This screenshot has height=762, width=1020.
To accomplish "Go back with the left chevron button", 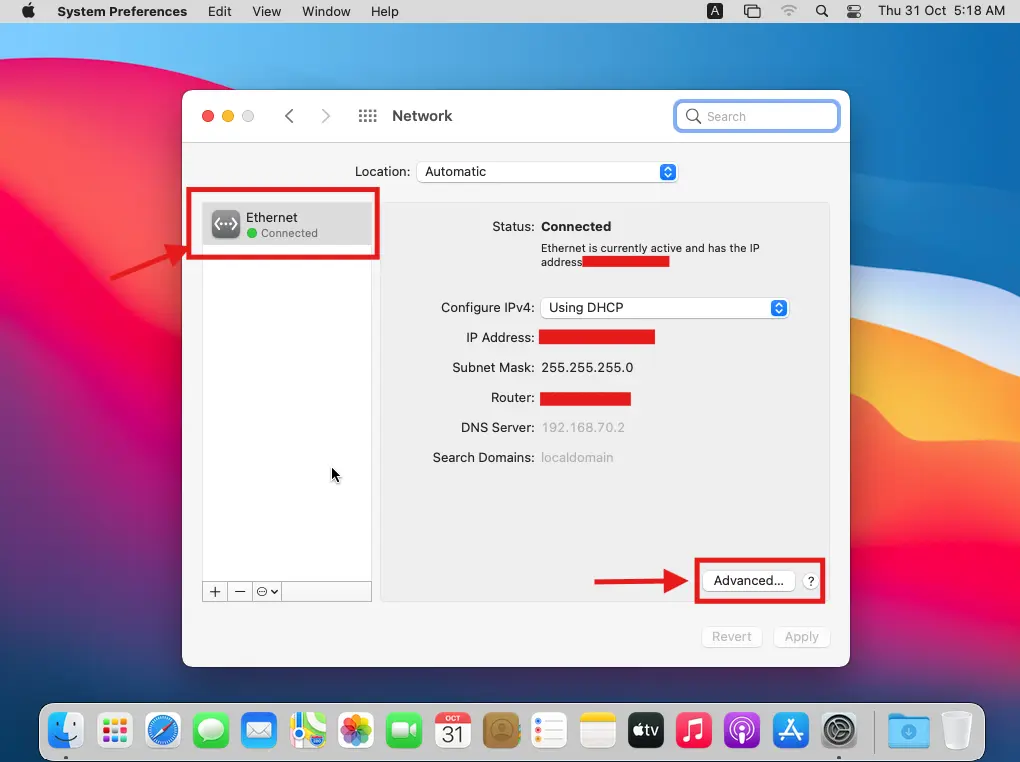I will 289,116.
